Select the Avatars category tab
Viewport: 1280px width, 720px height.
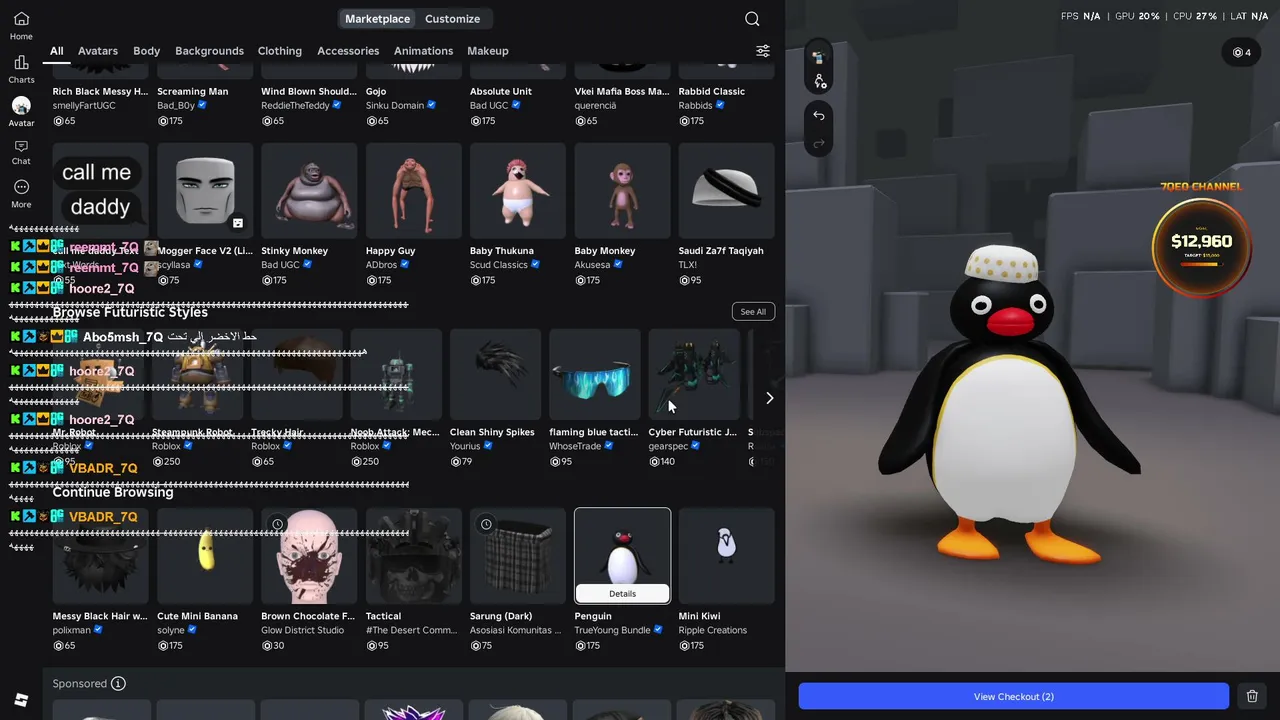coord(98,51)
